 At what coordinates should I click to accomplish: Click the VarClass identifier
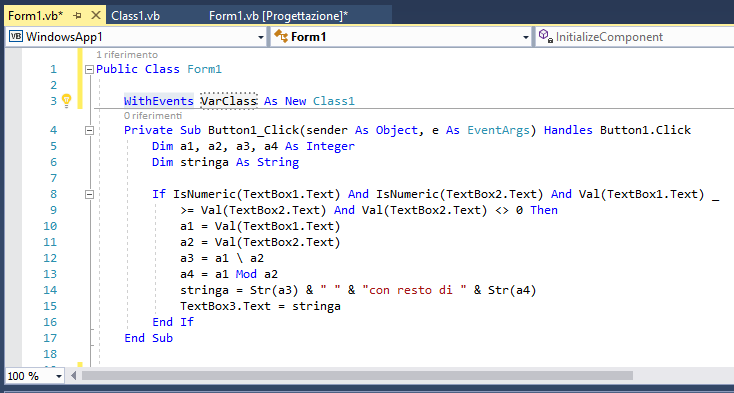229,101
